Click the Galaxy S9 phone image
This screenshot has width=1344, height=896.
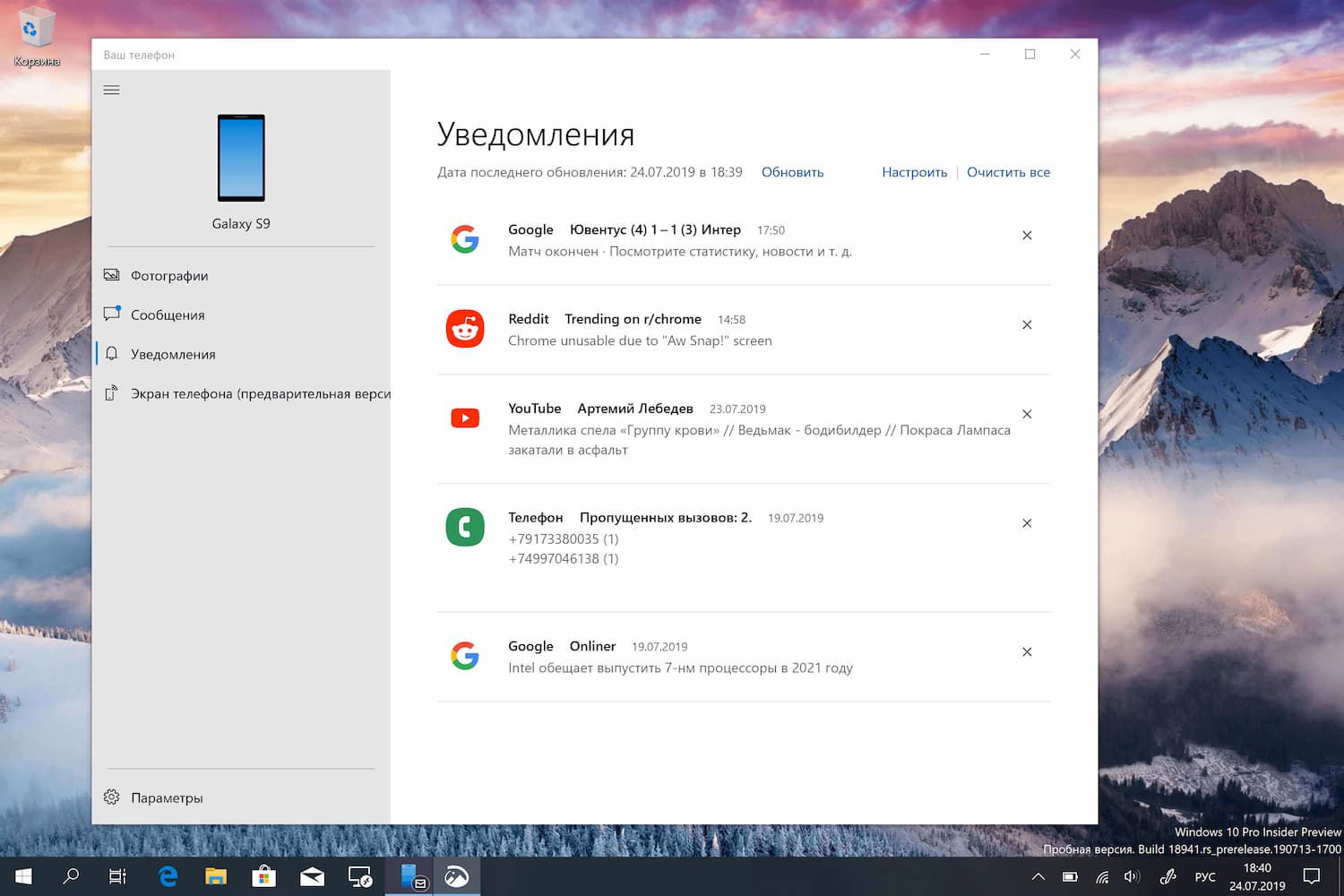click(241, 158)
